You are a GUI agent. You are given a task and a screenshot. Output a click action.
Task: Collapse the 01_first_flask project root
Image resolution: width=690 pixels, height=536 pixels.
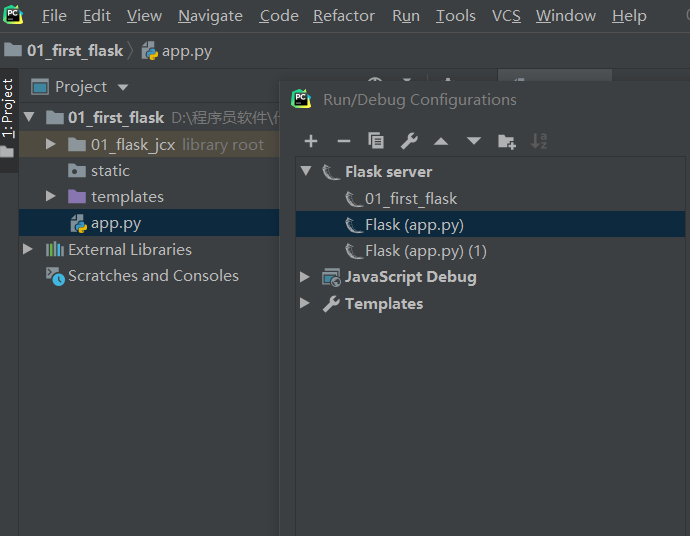coord(29,117)
